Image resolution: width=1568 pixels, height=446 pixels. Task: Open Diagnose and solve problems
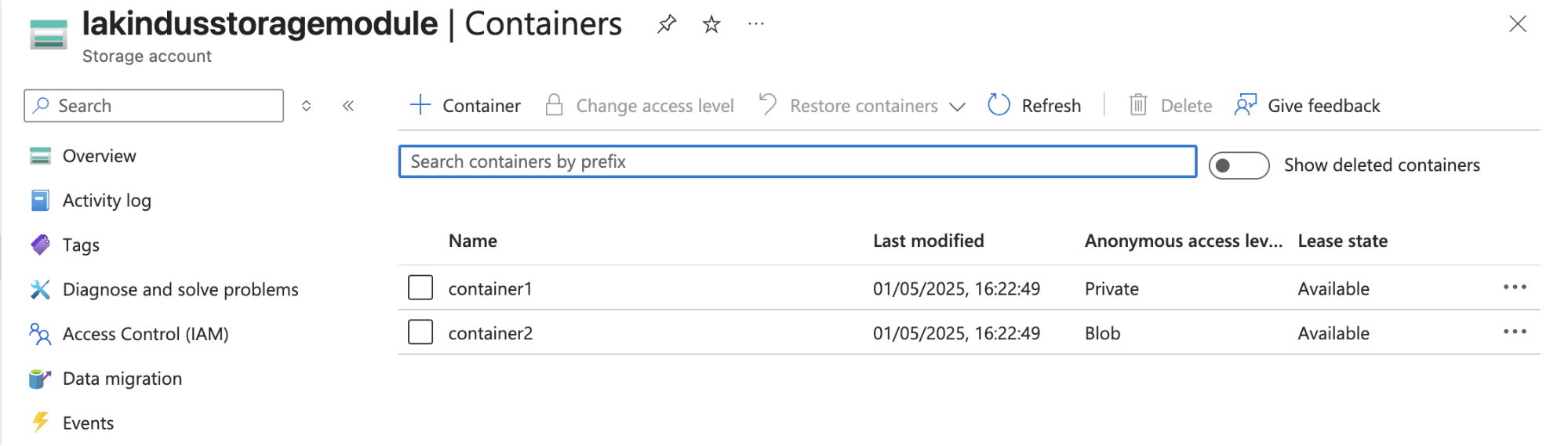180,290
